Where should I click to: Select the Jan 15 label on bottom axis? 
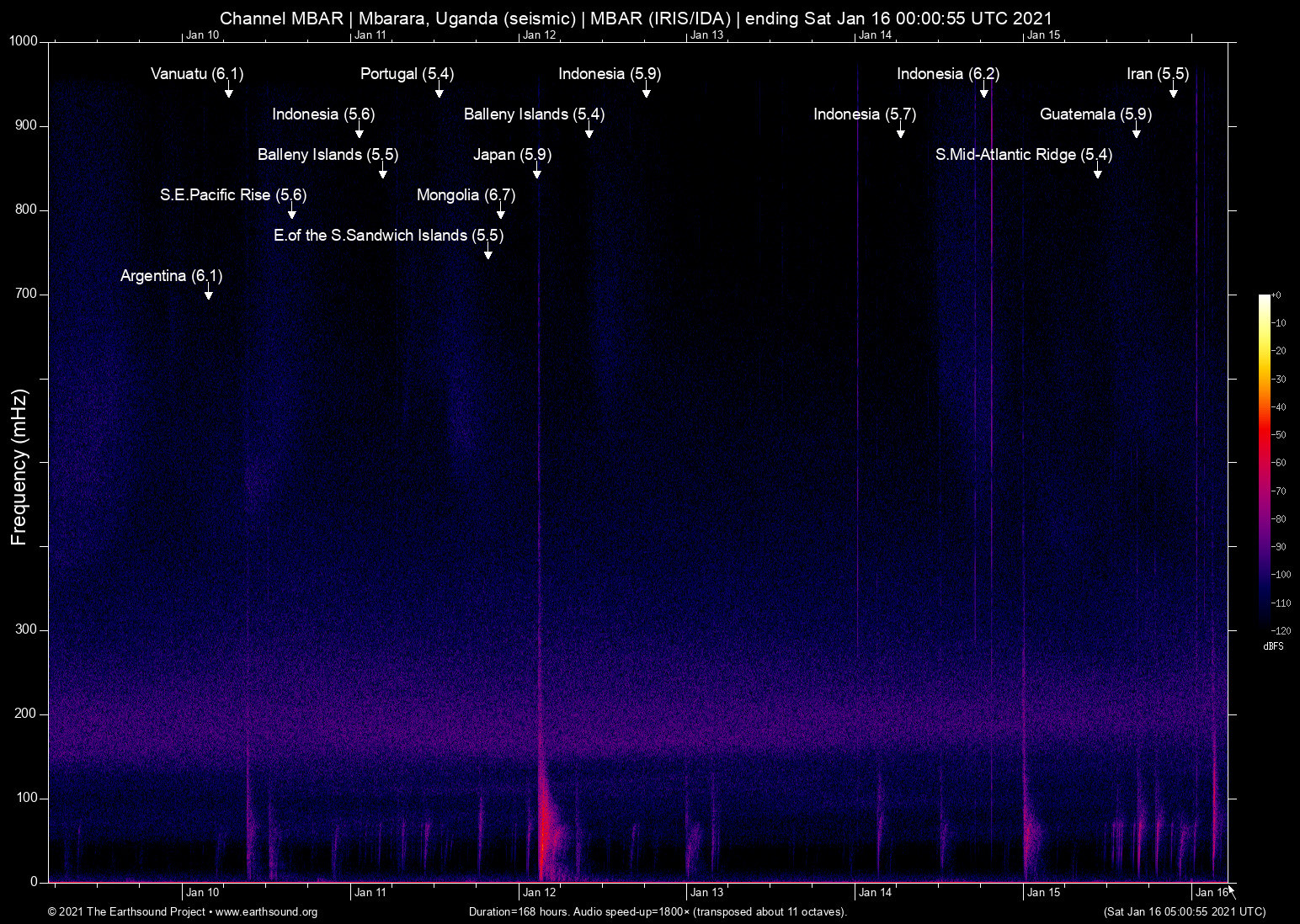[1043, 893]
